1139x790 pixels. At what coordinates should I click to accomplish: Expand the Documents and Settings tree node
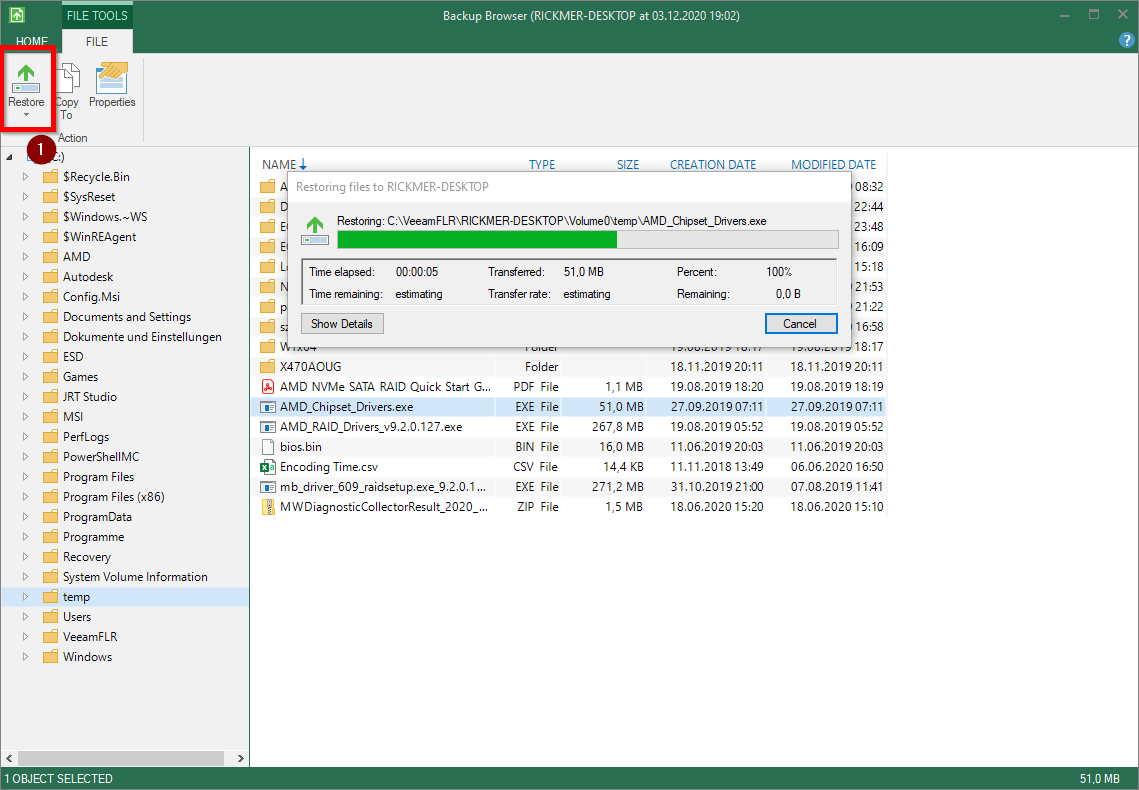pos(25,317)
